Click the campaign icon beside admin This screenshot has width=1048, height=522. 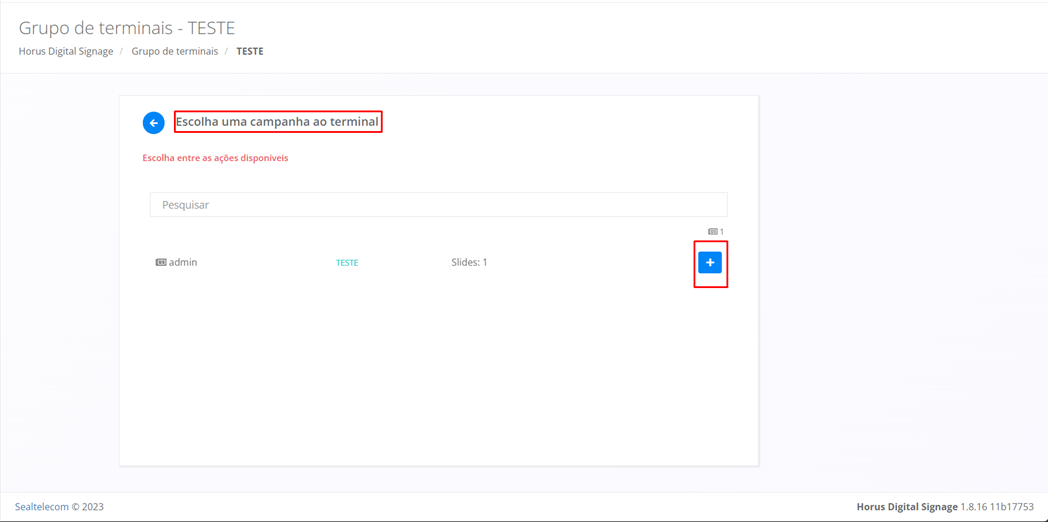pos(160,263)
